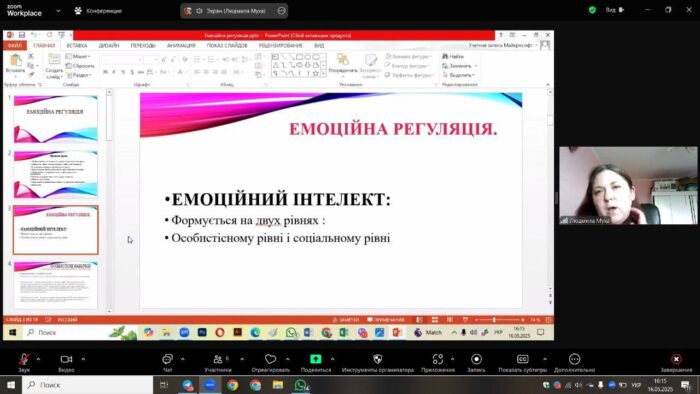
Task: Select the fourth slide thumbnail
Action: click(55, 285)
